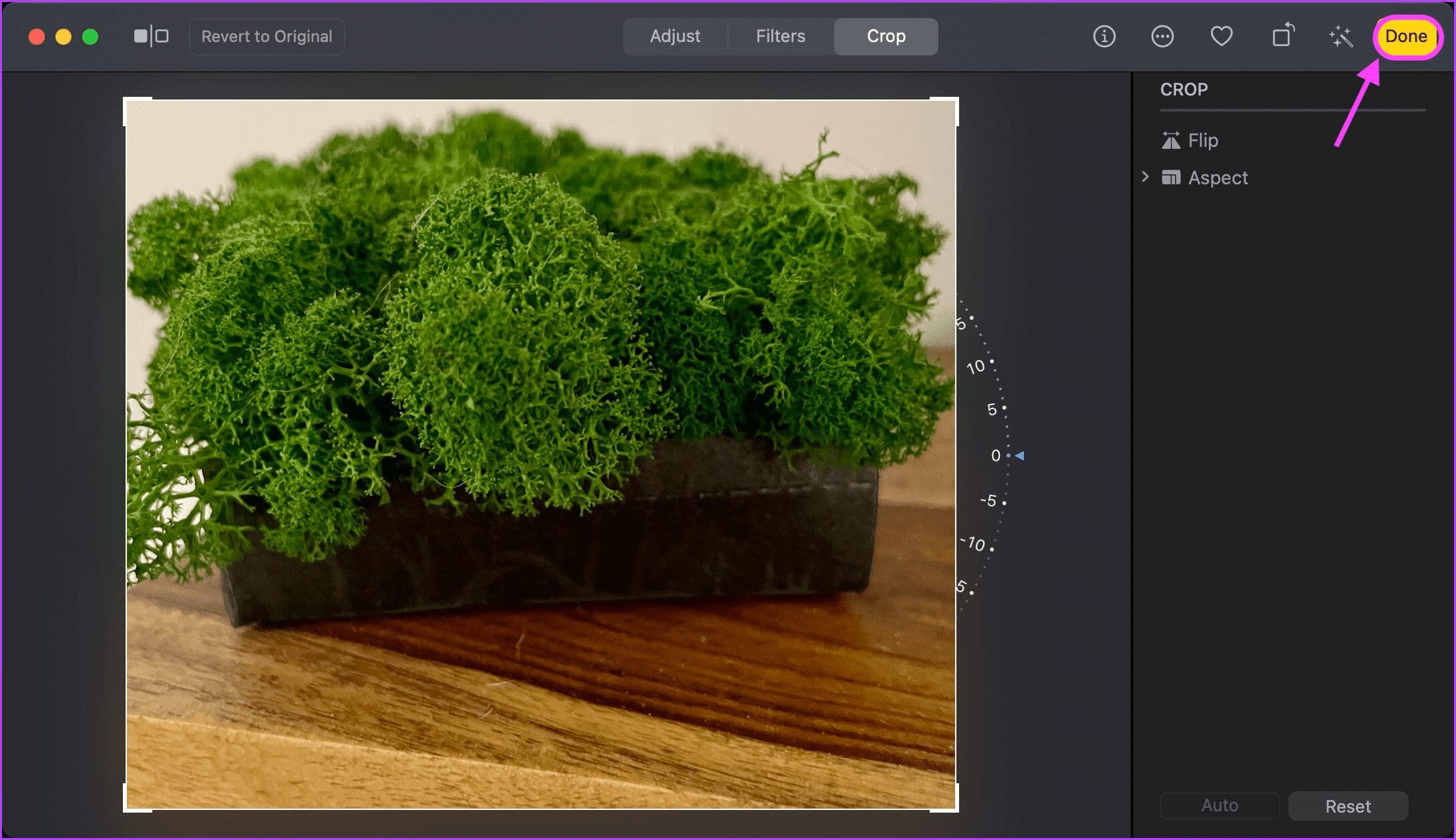Enter full screen with green button

[x=90, y=37]
